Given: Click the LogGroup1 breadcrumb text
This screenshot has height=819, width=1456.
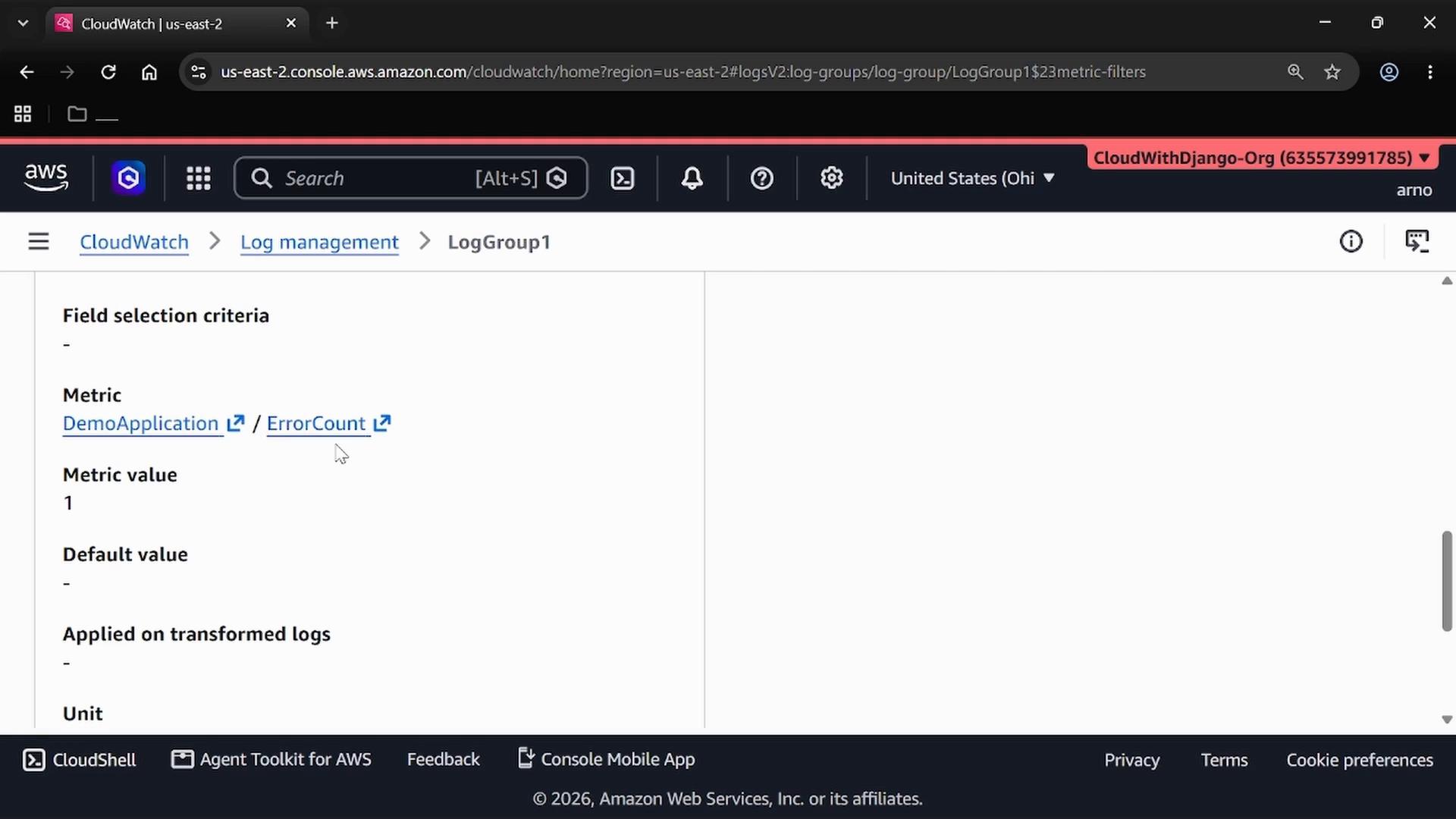Looking at the screenshot, I should (499, 242).
